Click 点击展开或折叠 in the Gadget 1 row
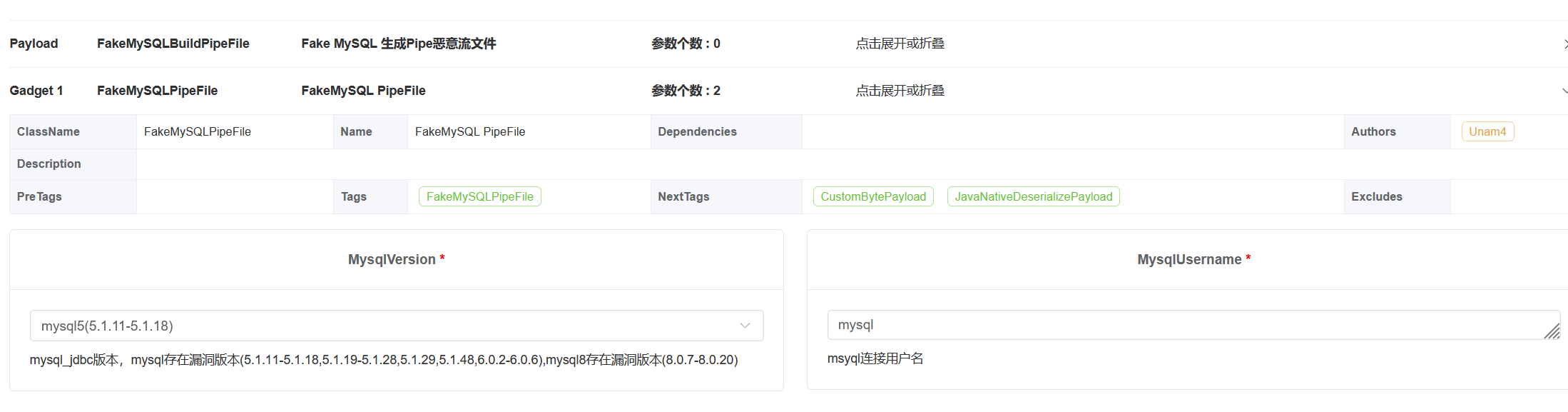 (x=900, y=91)
